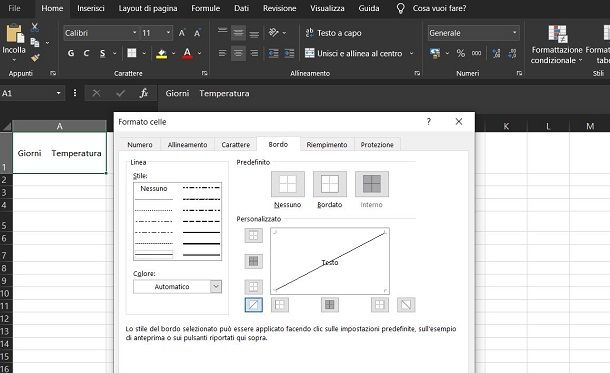
Task: Switch to the Dati ribbon tab
Action: [241, 8]
